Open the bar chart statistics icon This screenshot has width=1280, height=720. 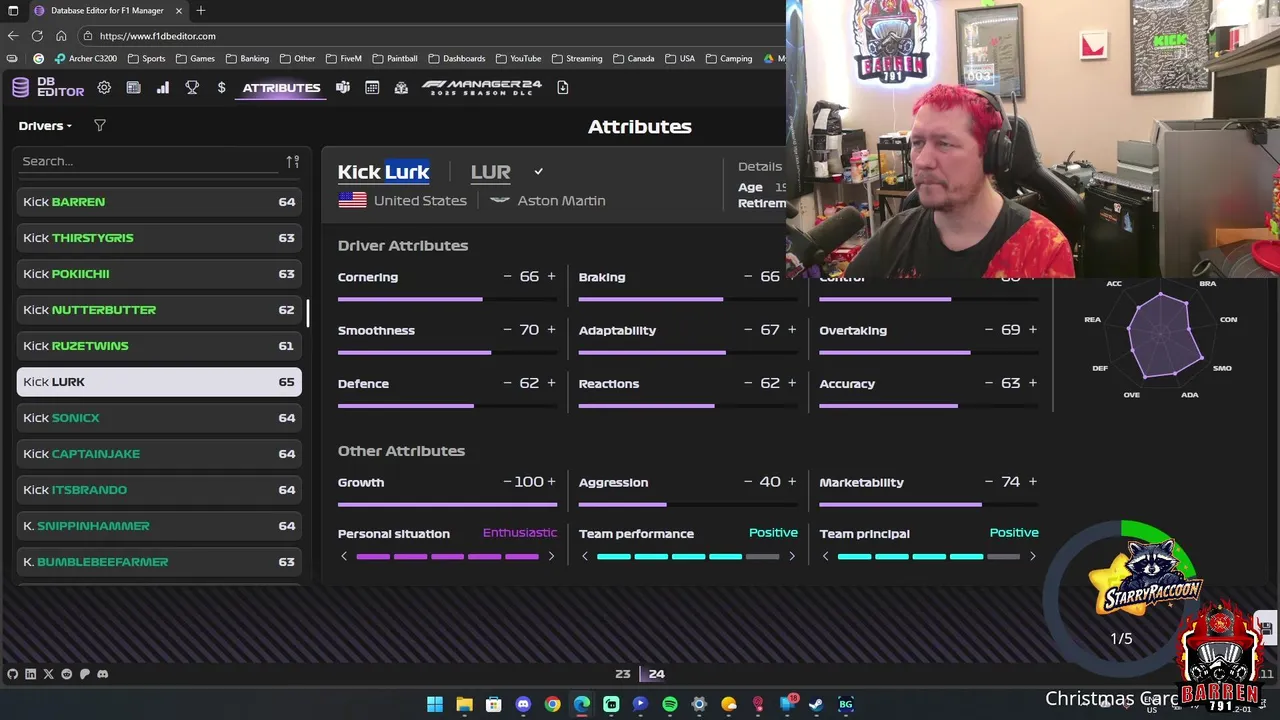(162, 88)
